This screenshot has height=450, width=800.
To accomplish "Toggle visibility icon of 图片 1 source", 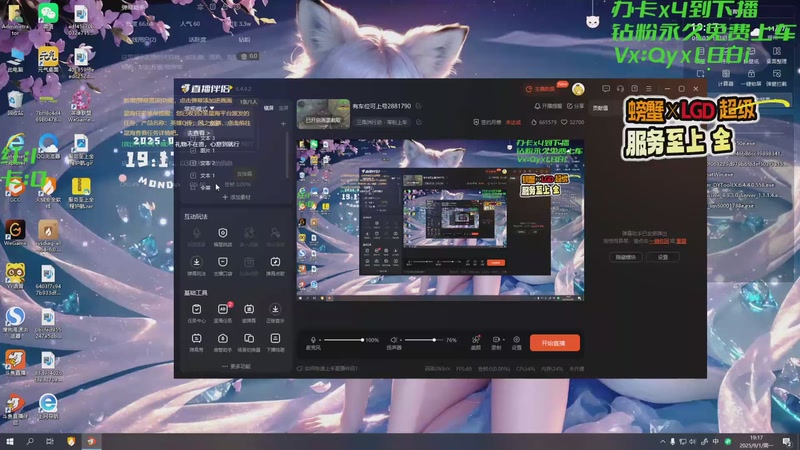I will 193,151.
